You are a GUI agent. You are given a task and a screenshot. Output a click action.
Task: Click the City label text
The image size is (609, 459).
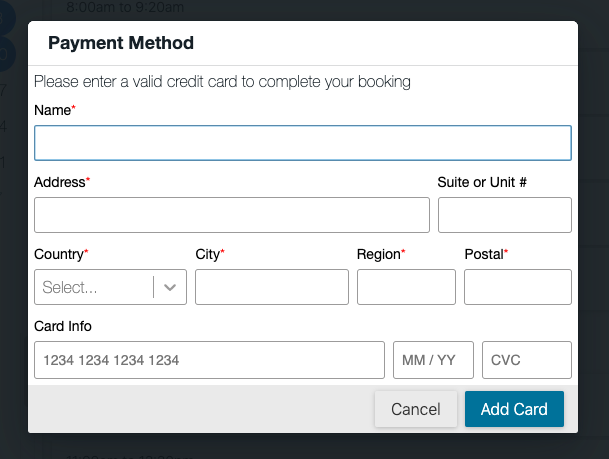[x=208, y=254]
